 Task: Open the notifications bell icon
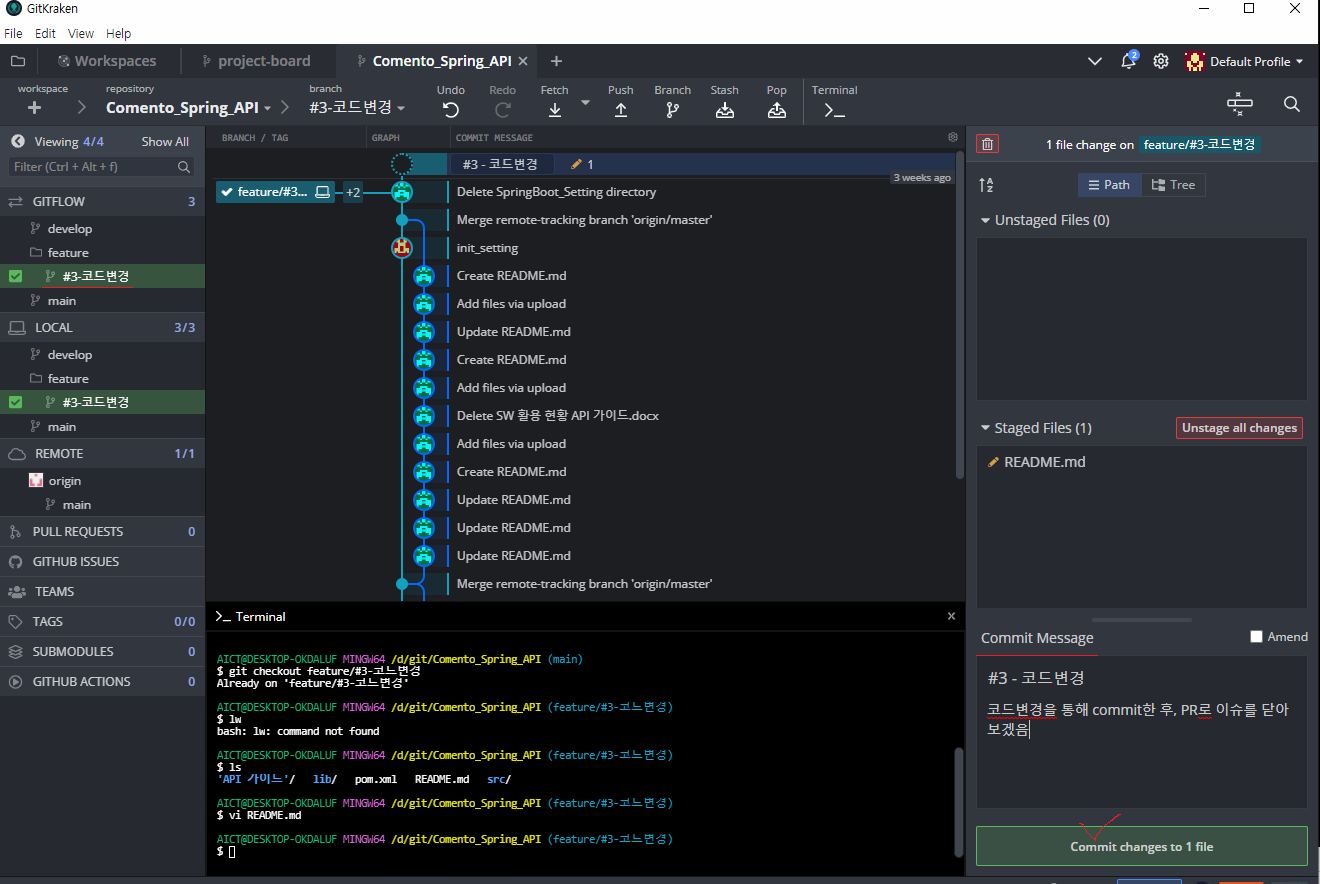pyautogui.click(x=1128, y=61)
